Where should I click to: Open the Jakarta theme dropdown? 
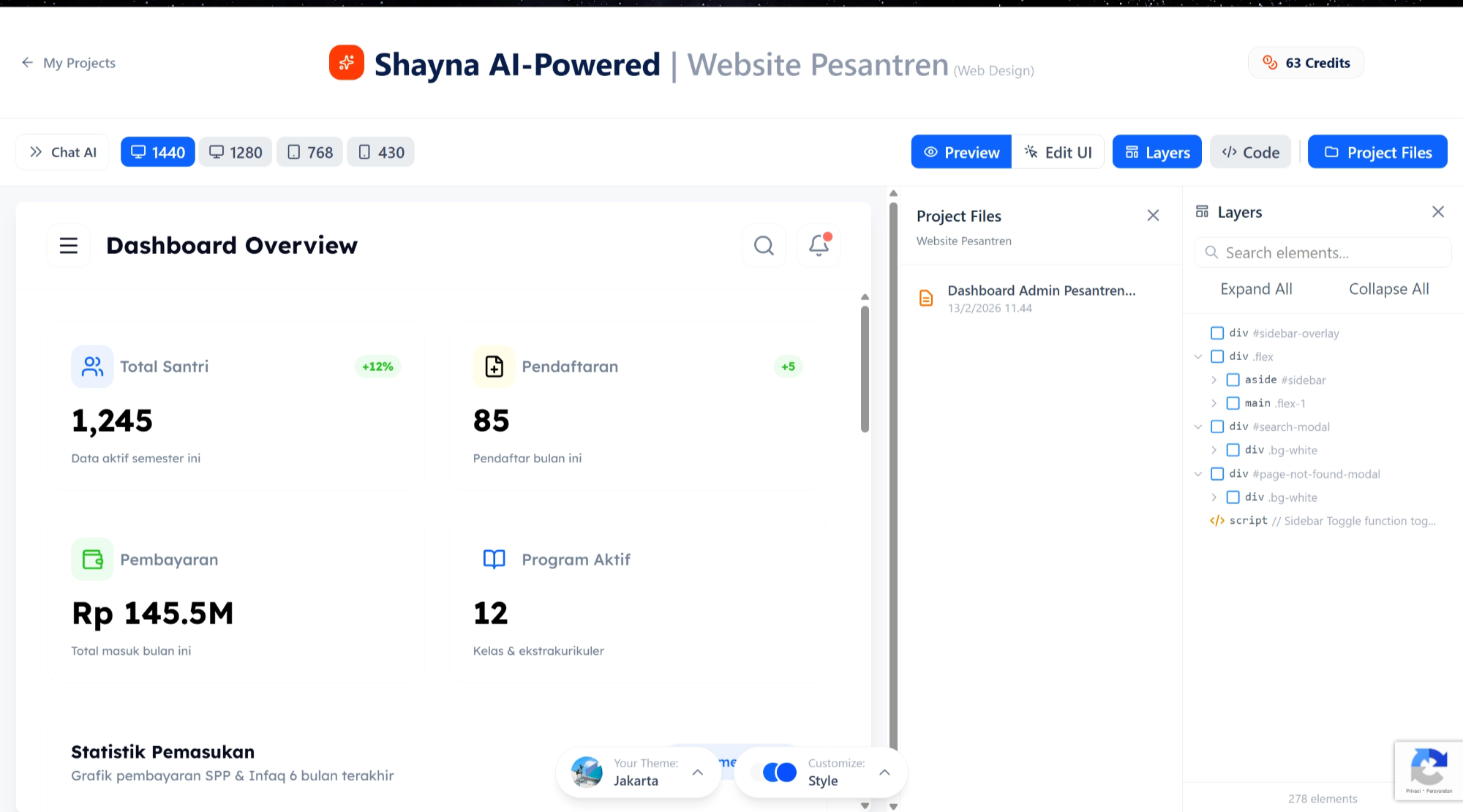coord(696,772)
